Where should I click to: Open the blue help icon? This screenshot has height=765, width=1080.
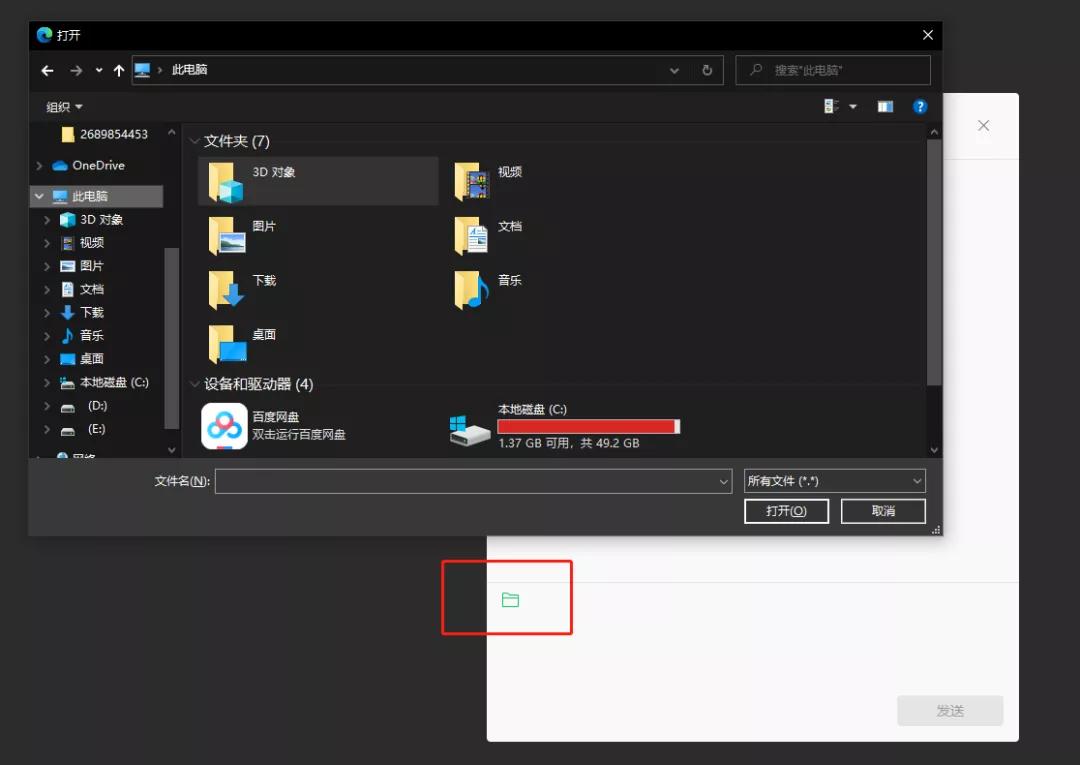point(920,107)
